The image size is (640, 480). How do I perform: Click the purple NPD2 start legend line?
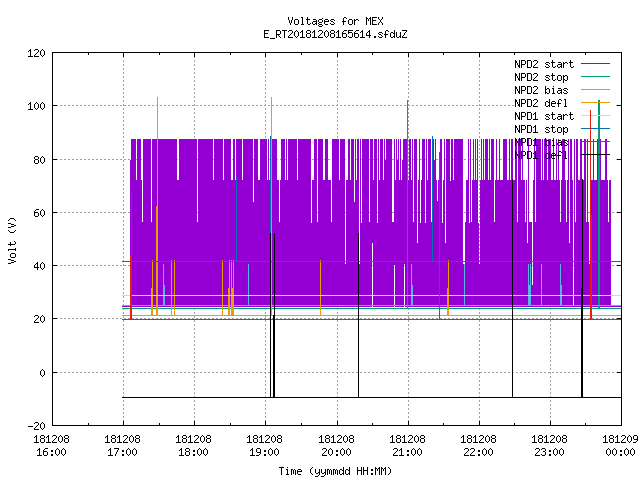click(596, 64)
